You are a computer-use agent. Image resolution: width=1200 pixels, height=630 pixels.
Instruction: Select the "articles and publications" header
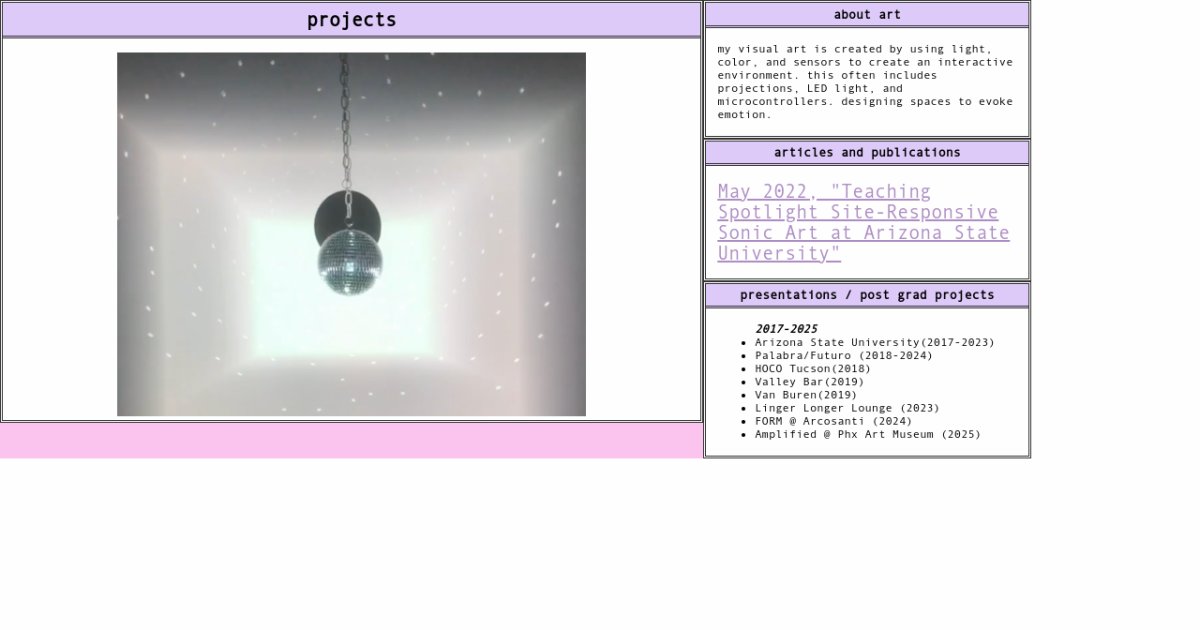point(866,152)
